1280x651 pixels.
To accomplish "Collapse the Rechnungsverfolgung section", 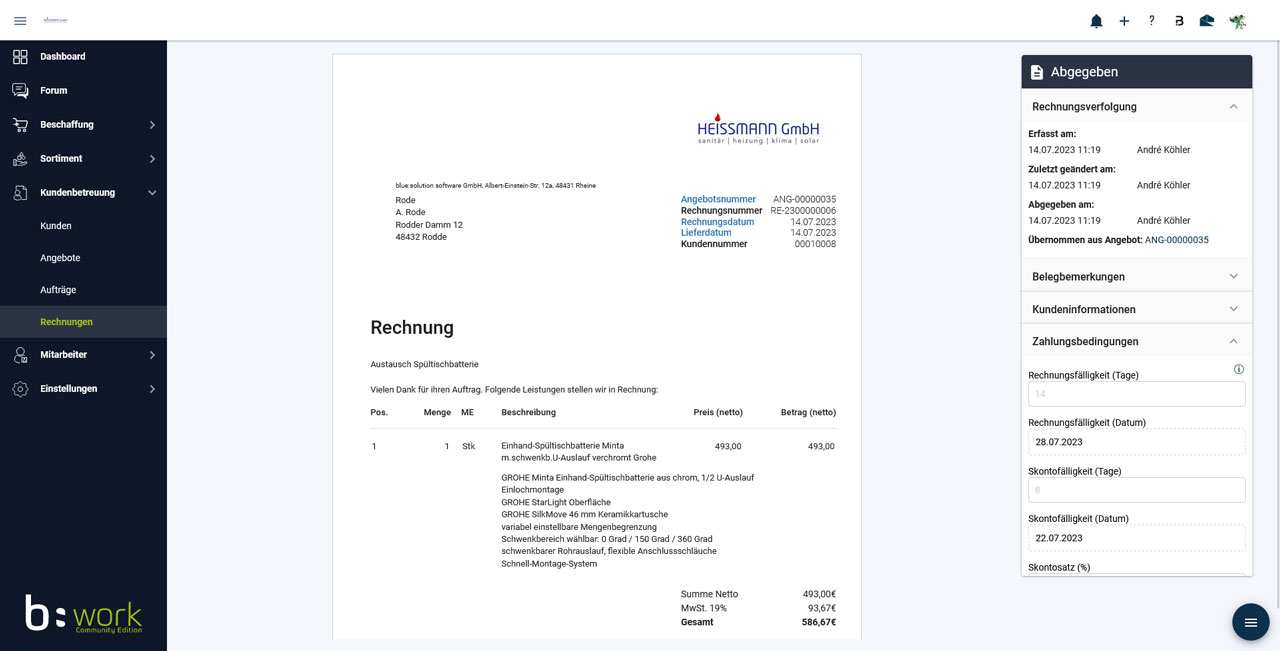I will point(1233,107).
